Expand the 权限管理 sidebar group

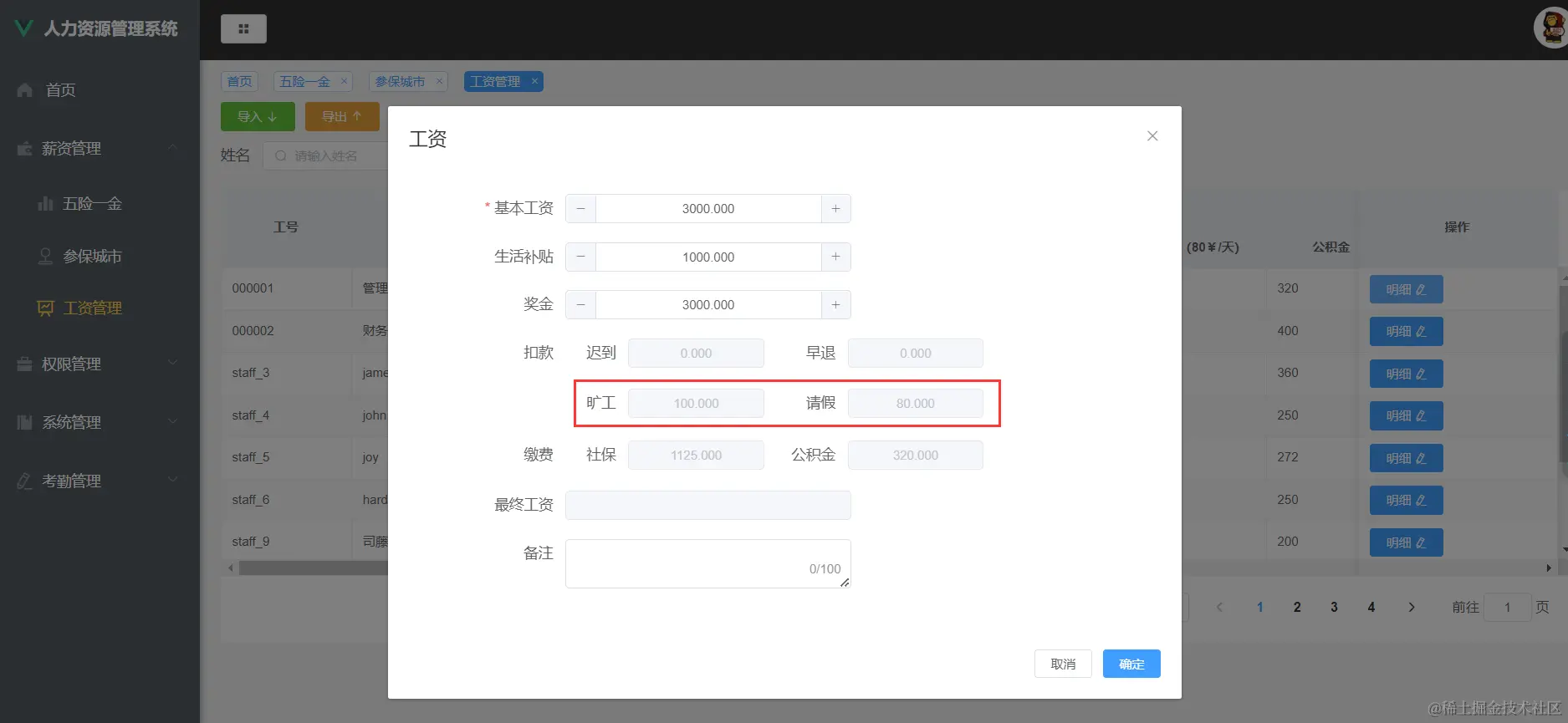coord(100,364)
